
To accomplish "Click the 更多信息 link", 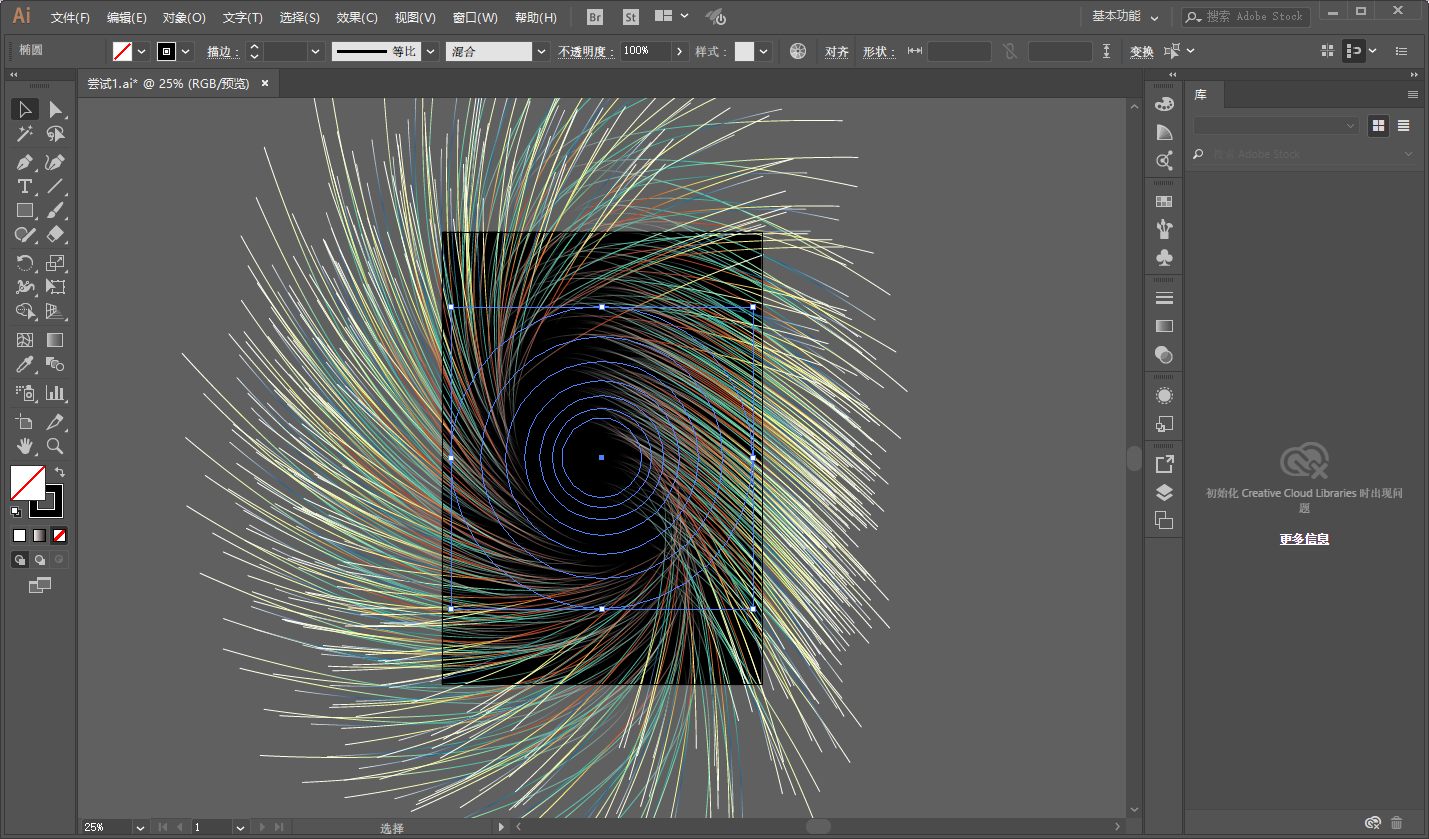I will [x=1304, y=539].
